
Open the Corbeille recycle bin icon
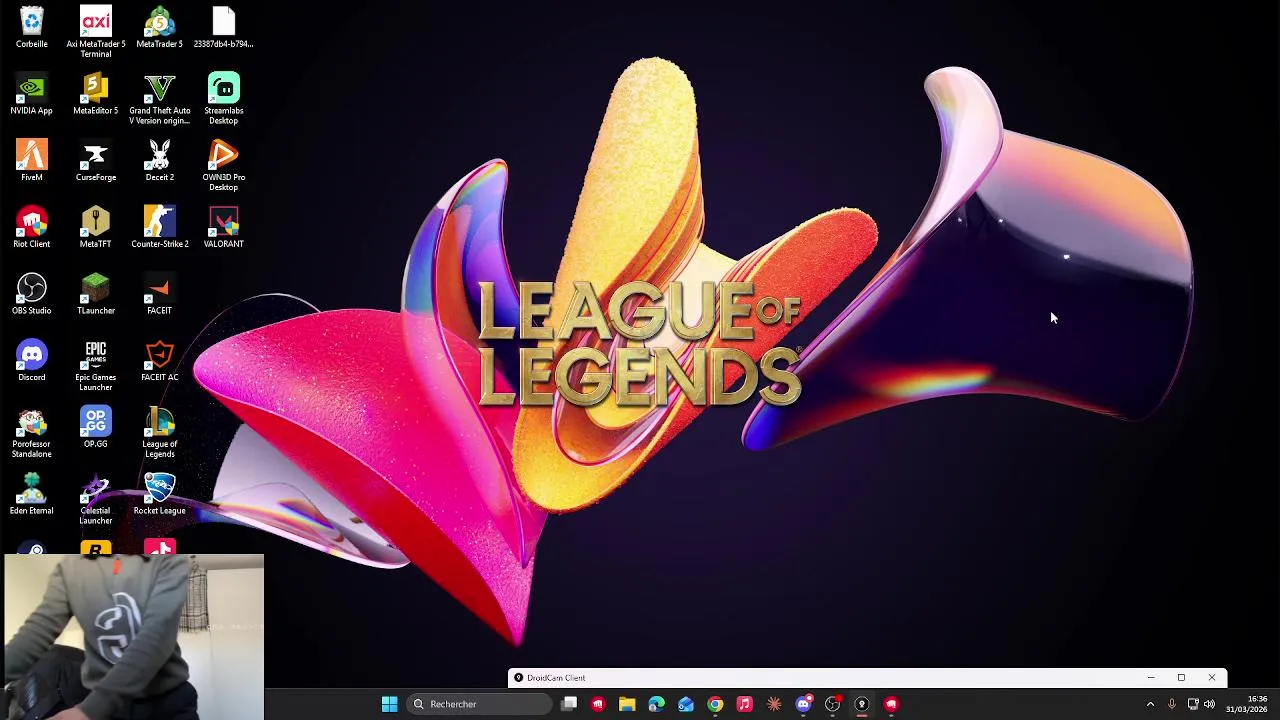(x=32, y=28)
